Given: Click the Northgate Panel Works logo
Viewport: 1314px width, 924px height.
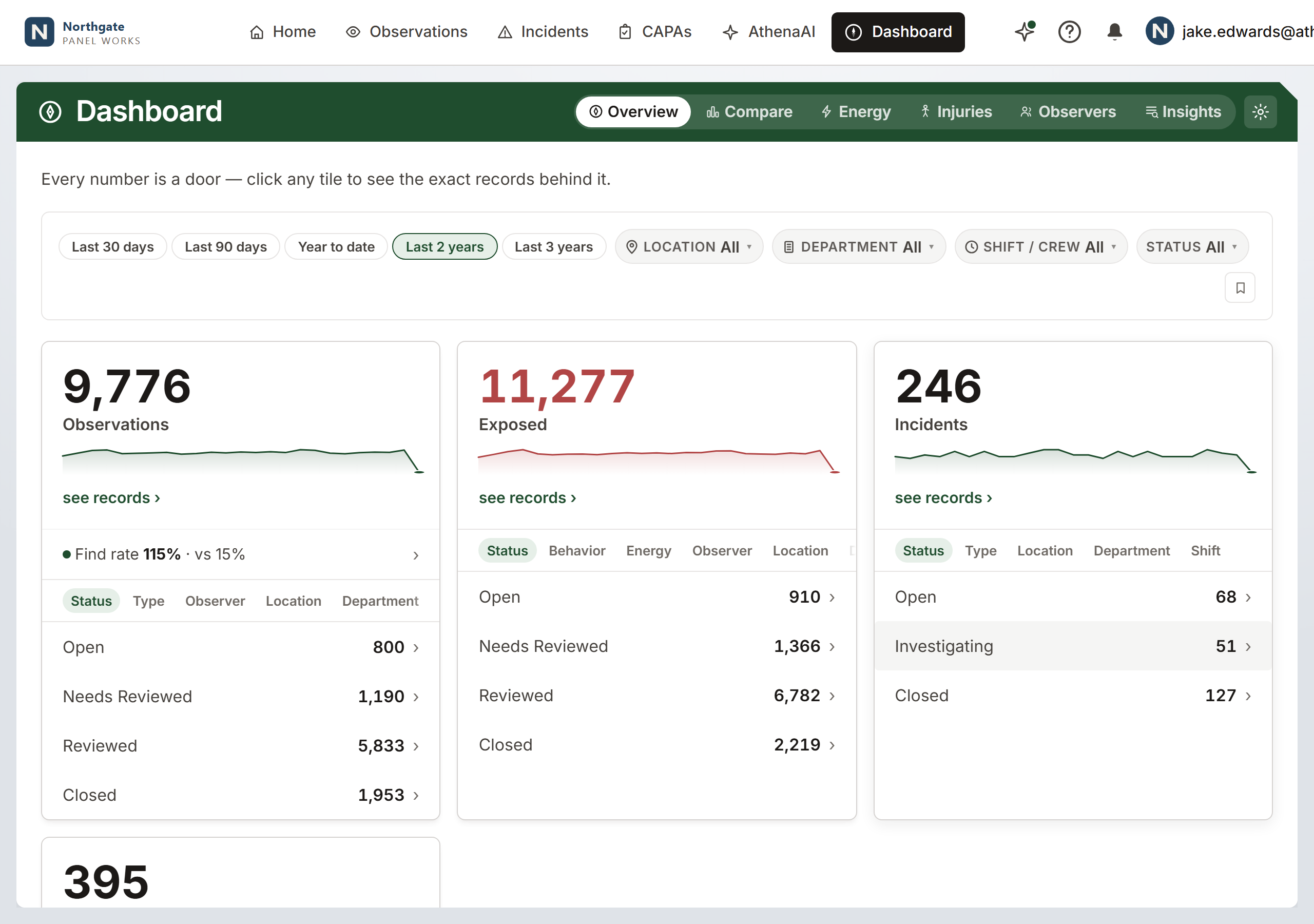Looking at the screenshot, I should coord(83,32).
